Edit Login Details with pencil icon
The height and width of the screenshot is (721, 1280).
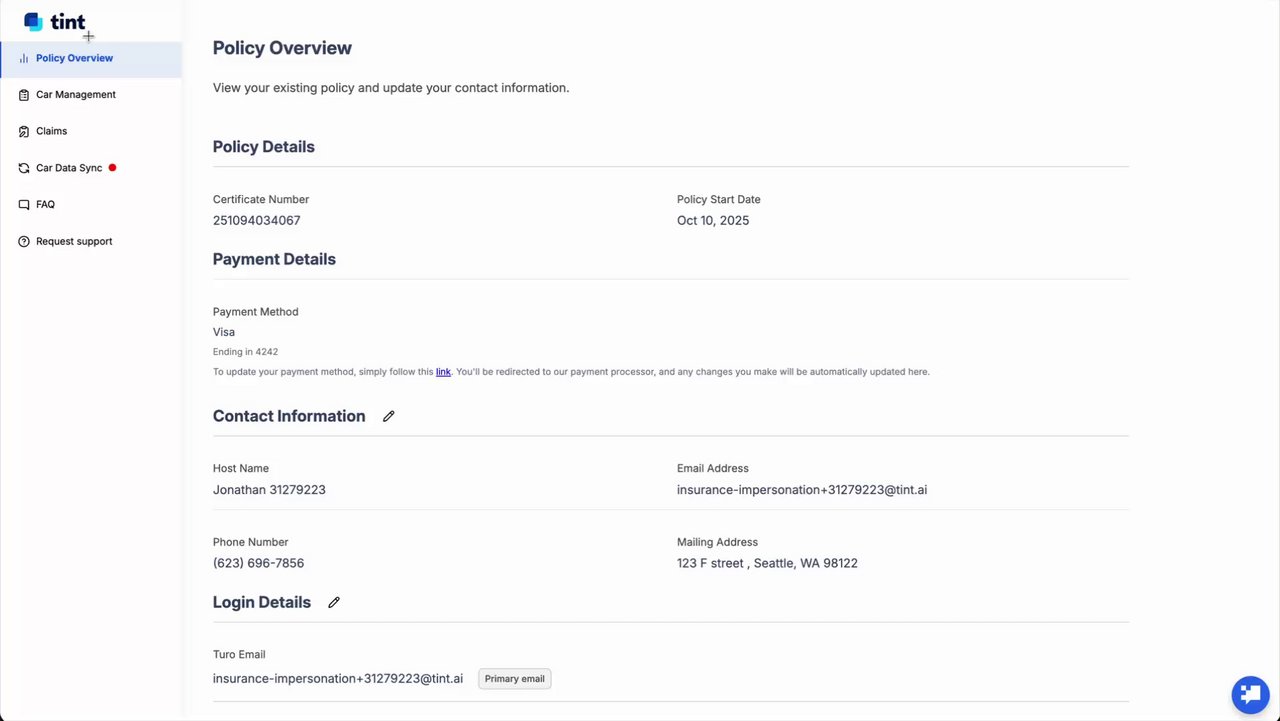(334, 602)
